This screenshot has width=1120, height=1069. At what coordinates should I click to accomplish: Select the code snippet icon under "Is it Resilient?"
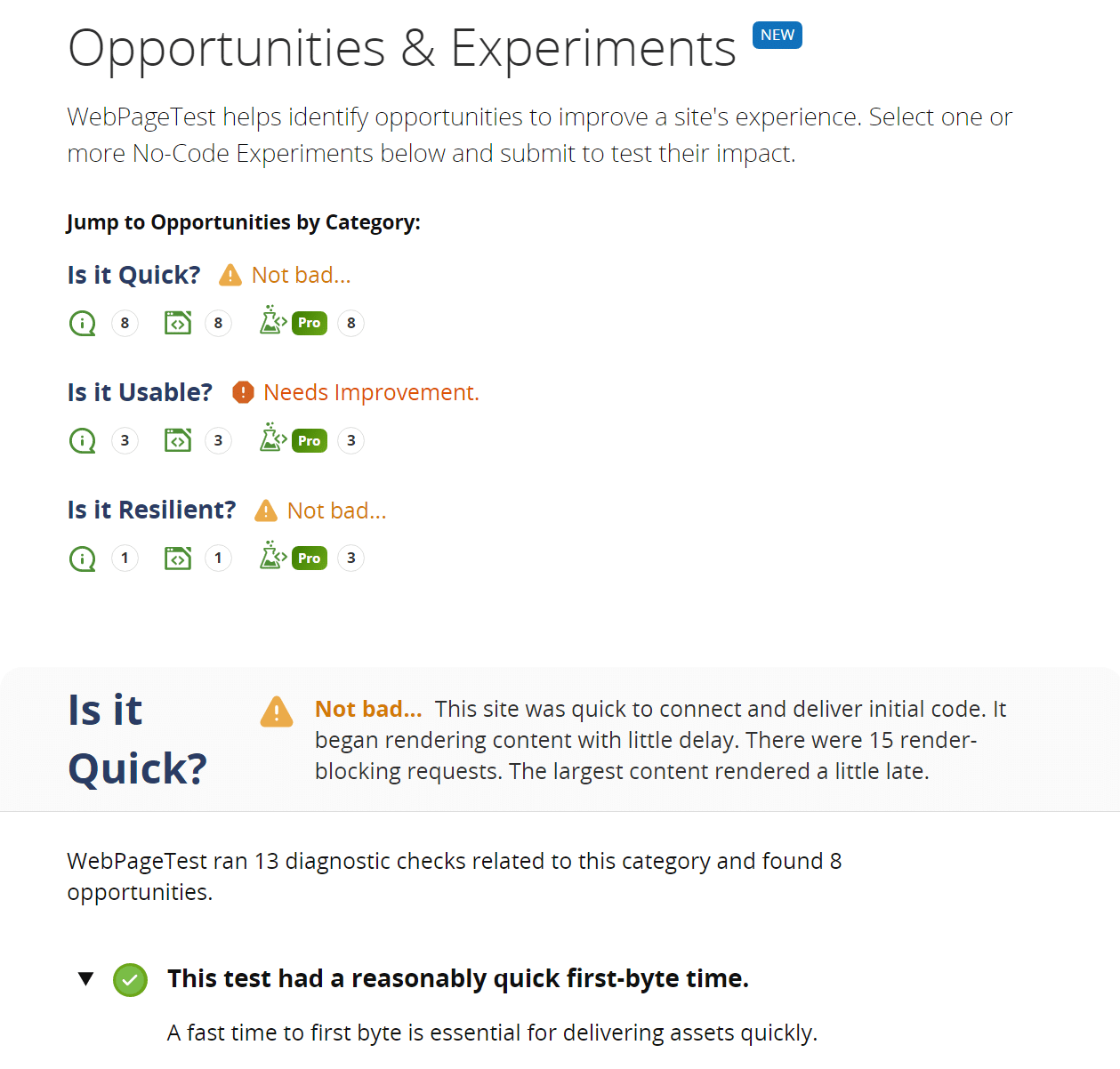(177, 558)
